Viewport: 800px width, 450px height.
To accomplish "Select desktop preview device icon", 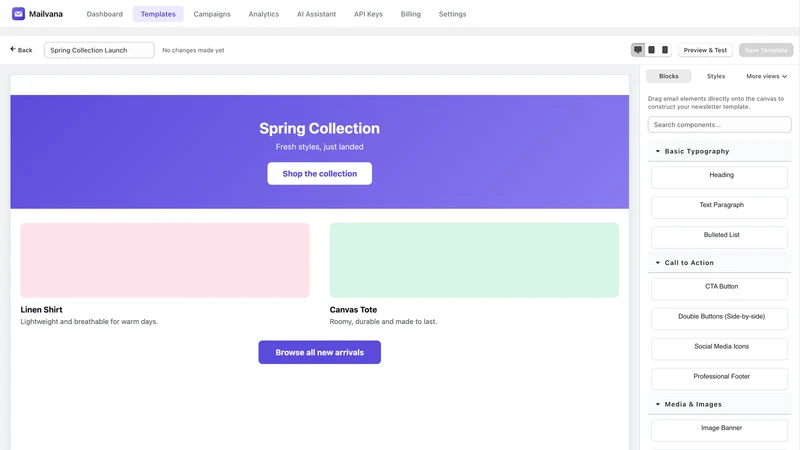I will [638, 50].
